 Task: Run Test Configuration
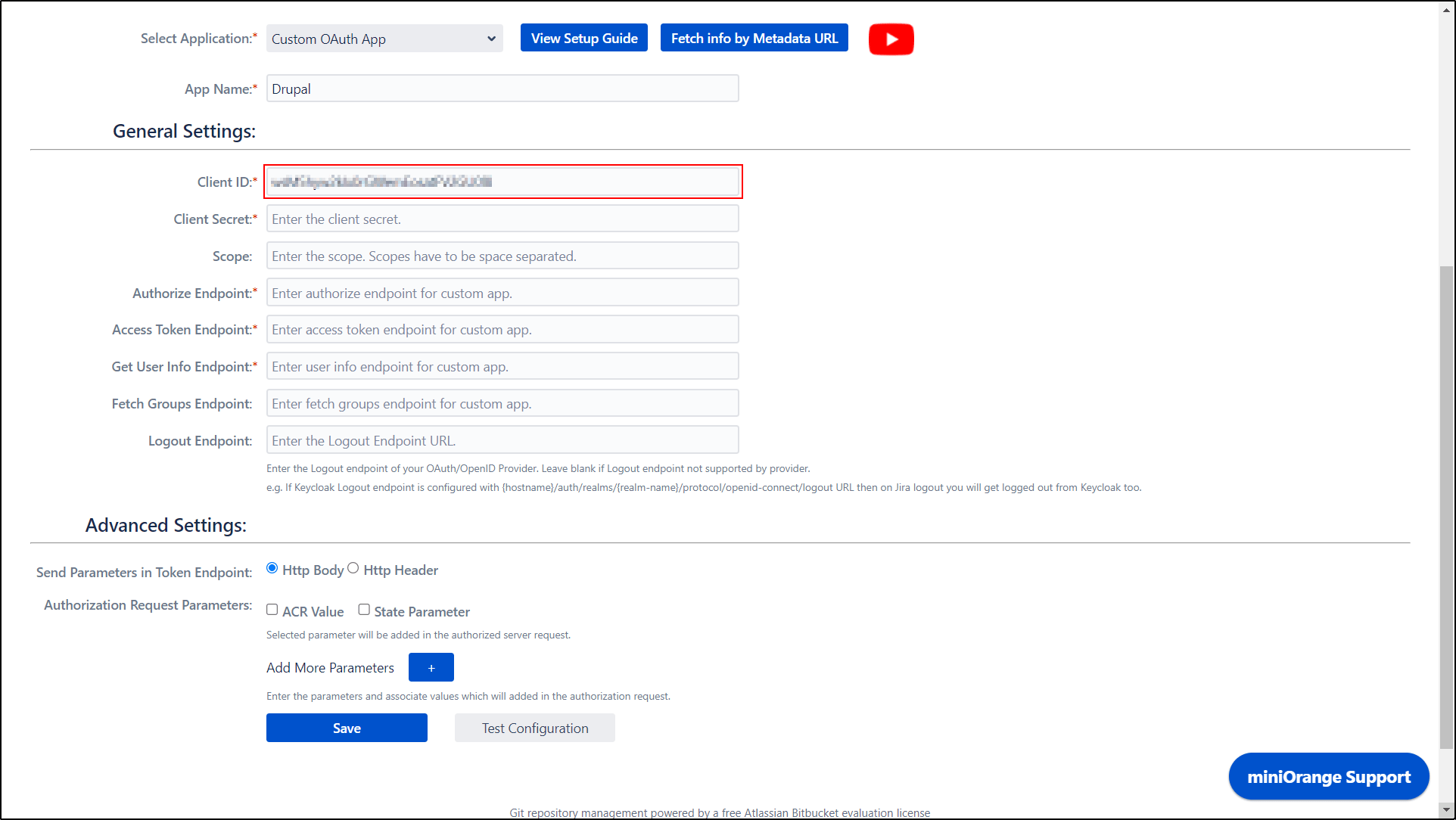tap(534, 727)
